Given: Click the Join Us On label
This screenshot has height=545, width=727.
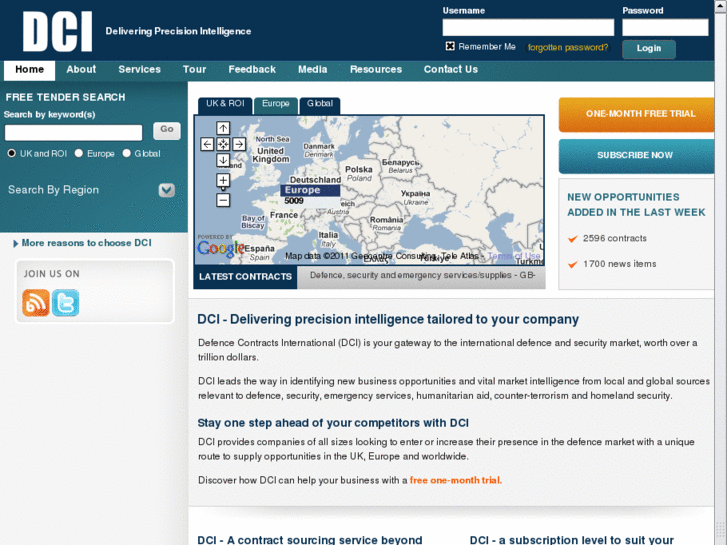Looking at the screenshot, I should pos(51,274).
